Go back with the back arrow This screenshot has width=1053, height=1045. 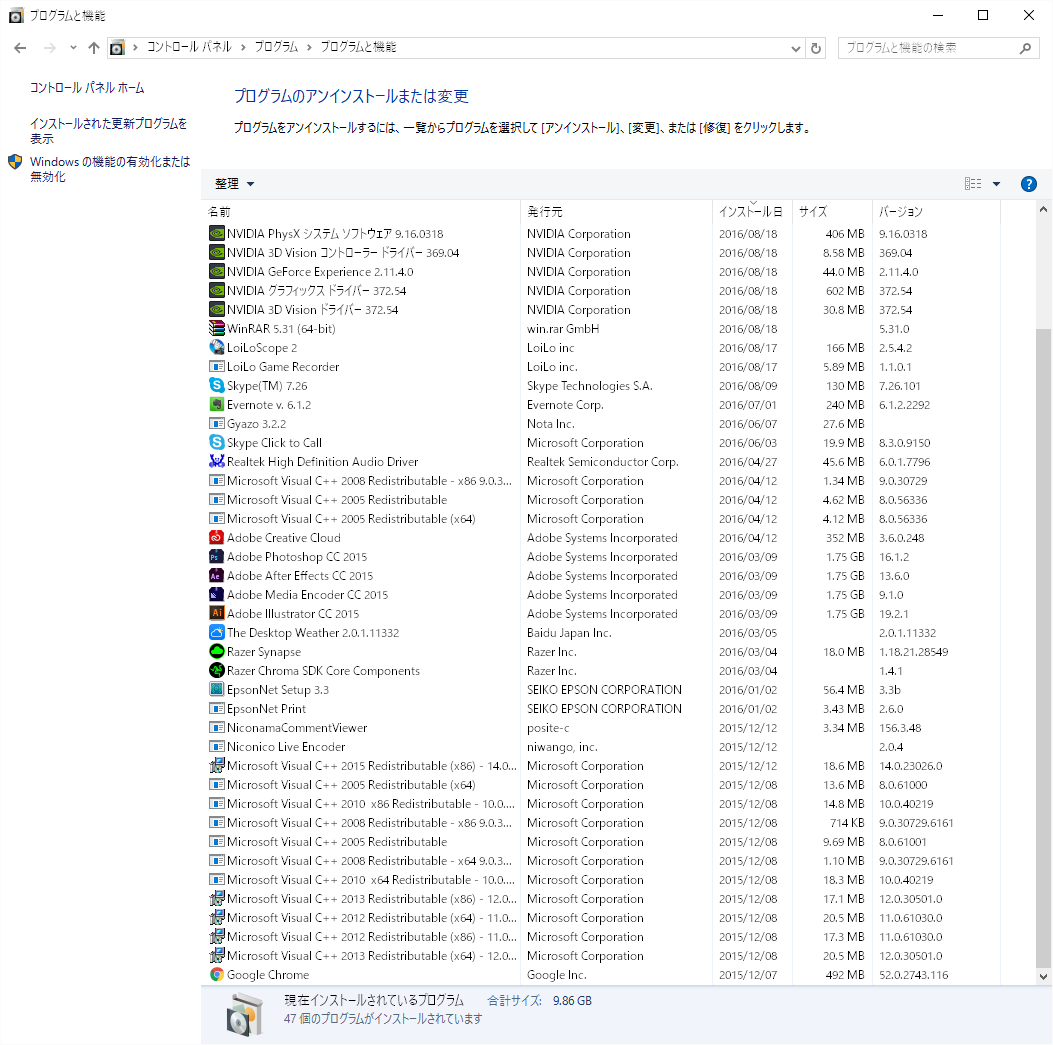coord(20,48)
